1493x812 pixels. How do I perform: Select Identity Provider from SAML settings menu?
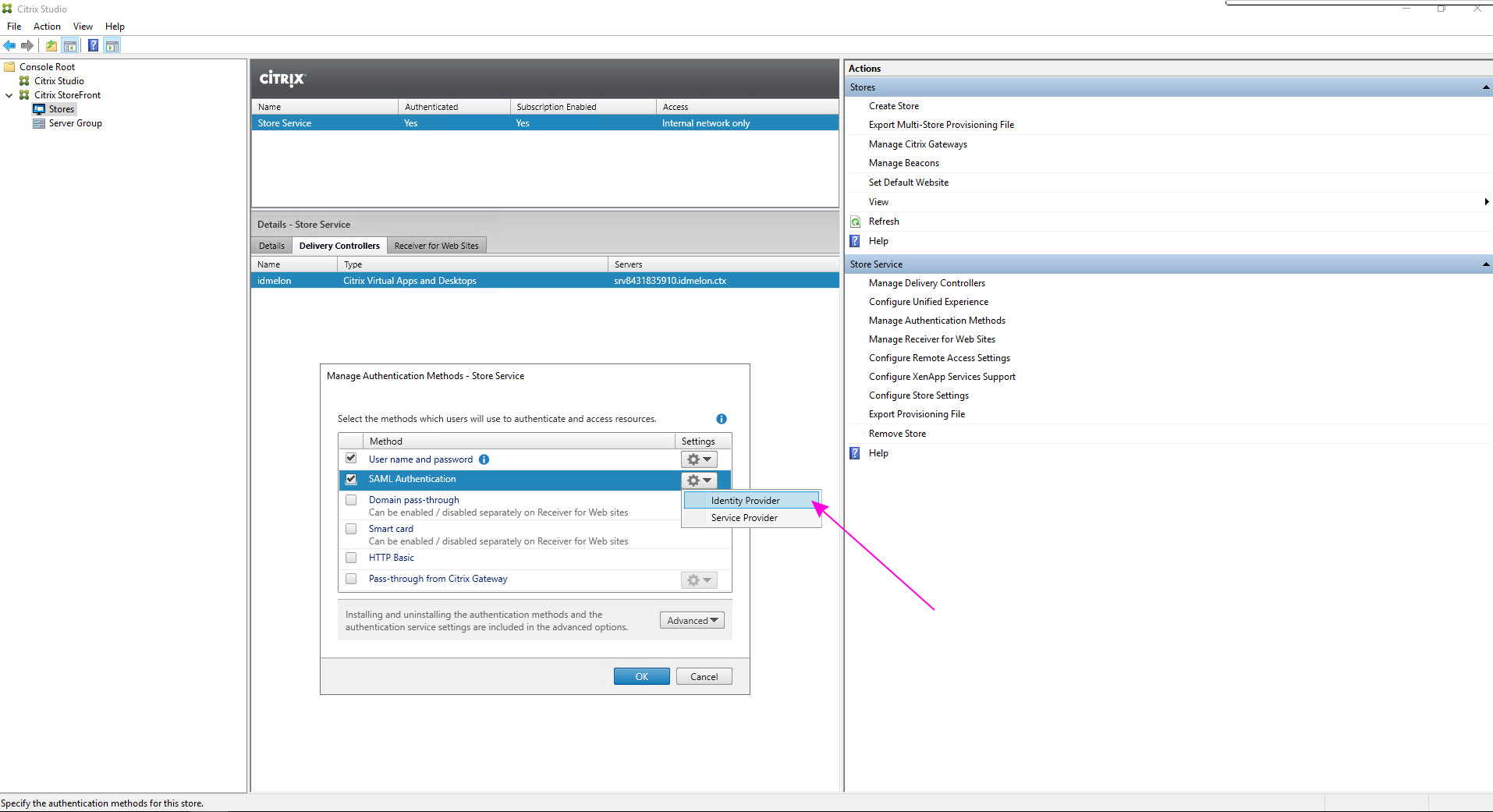click(752, 501)
